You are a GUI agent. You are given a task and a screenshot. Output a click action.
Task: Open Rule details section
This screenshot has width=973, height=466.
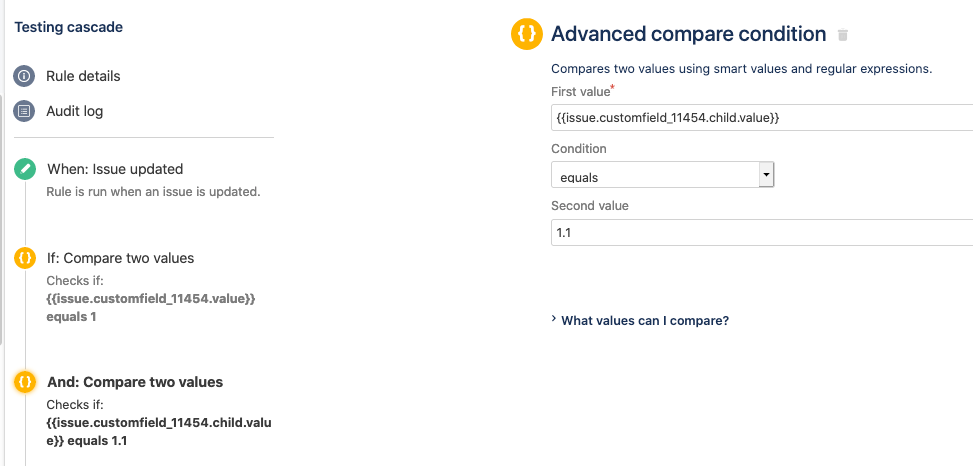click(83, 76)
